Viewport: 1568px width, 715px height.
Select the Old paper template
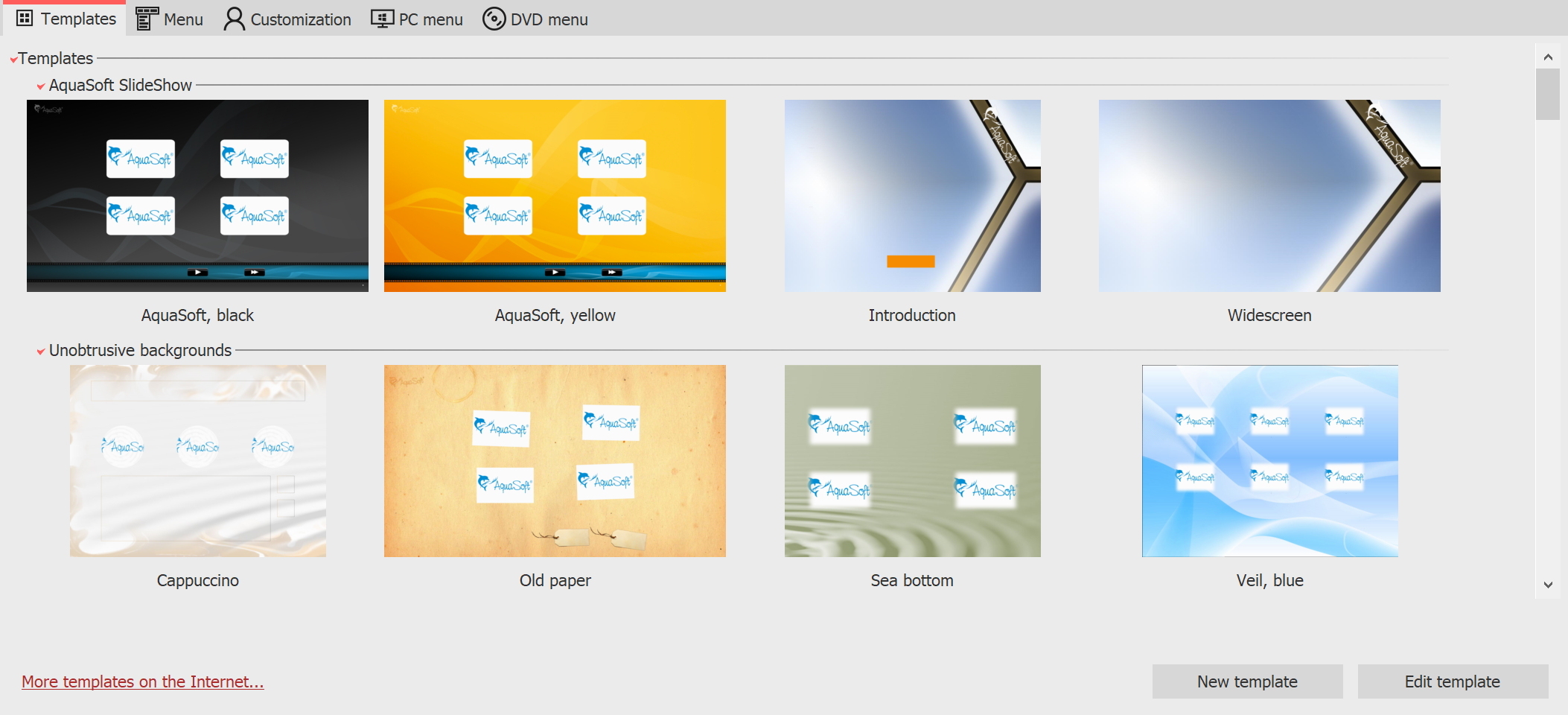pos(554,460)
